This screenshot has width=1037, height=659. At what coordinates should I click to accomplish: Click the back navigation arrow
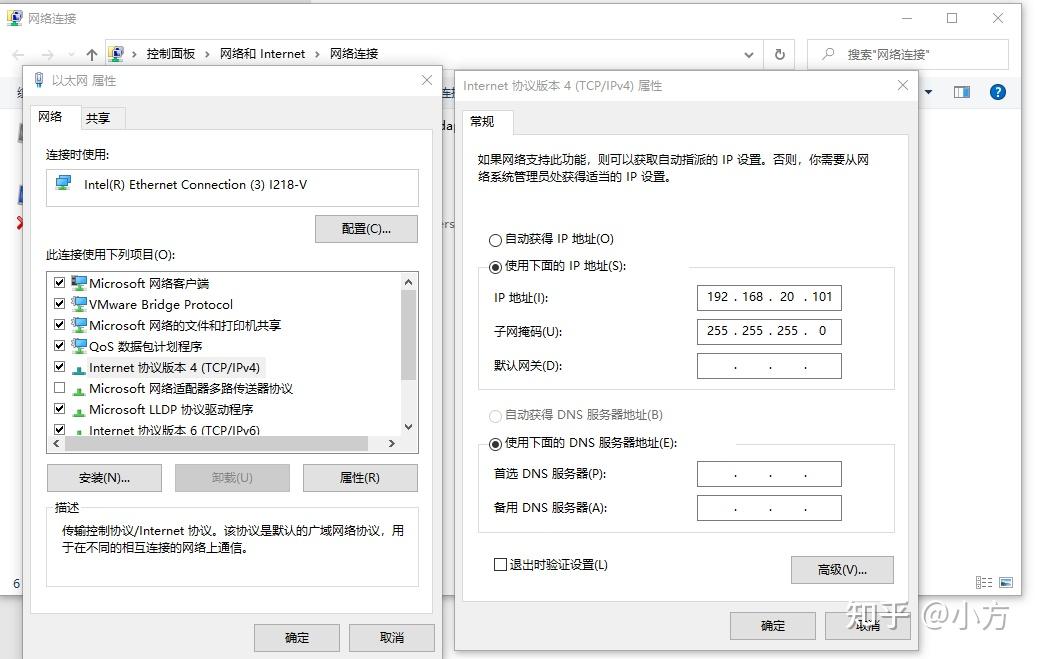(x=17, y=54)
